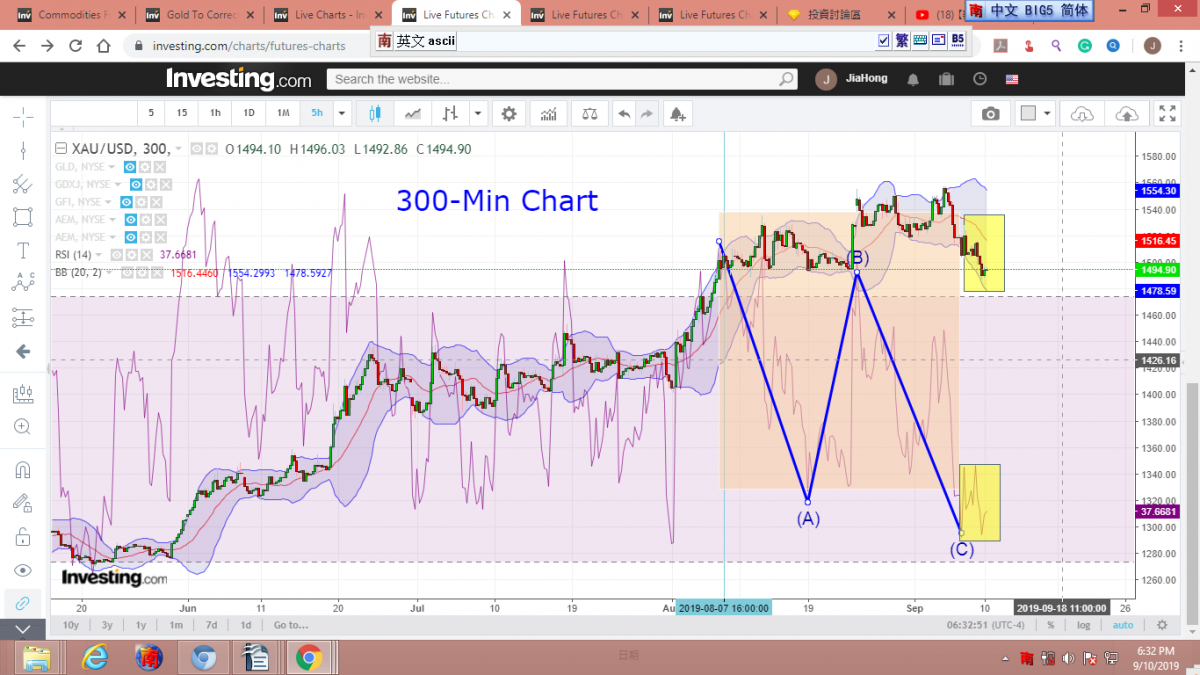Select the 1D interval
The height and width of the screenshot is (675, 1200).
(249, 113)
